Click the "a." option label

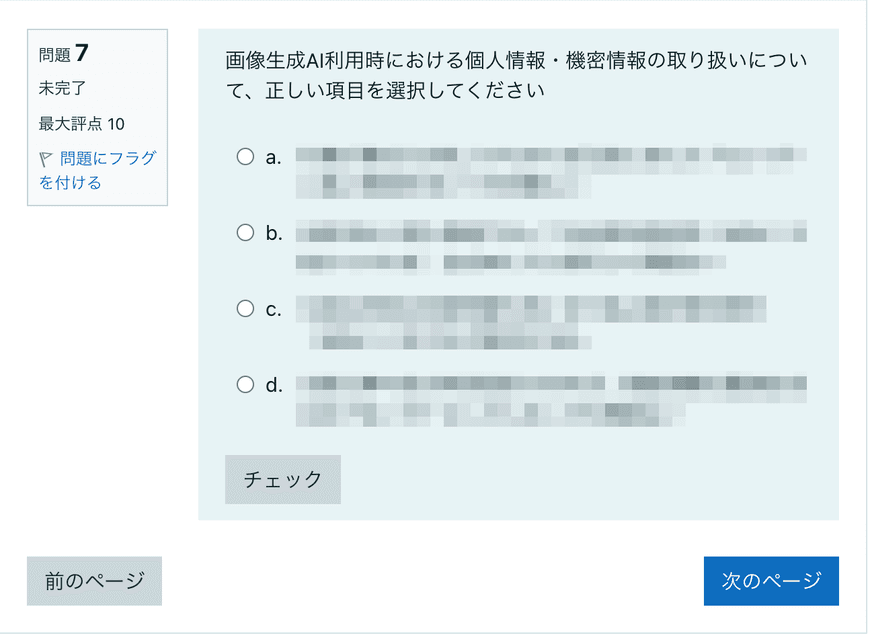pos(274,158)
